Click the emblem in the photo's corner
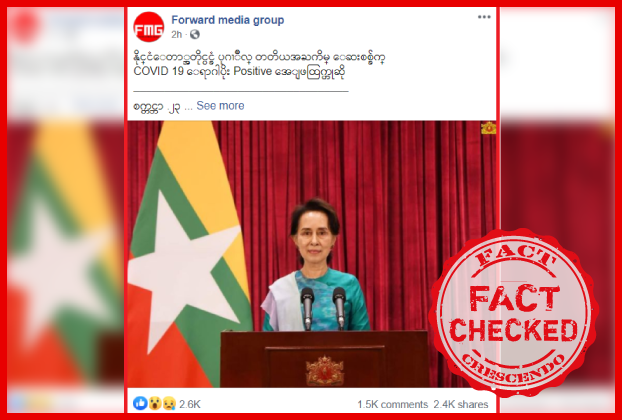Screen dimensions: 622x420 click(x=488, y=128)
